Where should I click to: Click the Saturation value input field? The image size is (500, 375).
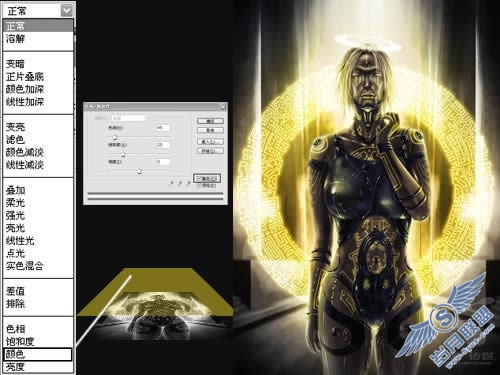tap(163, 145)
